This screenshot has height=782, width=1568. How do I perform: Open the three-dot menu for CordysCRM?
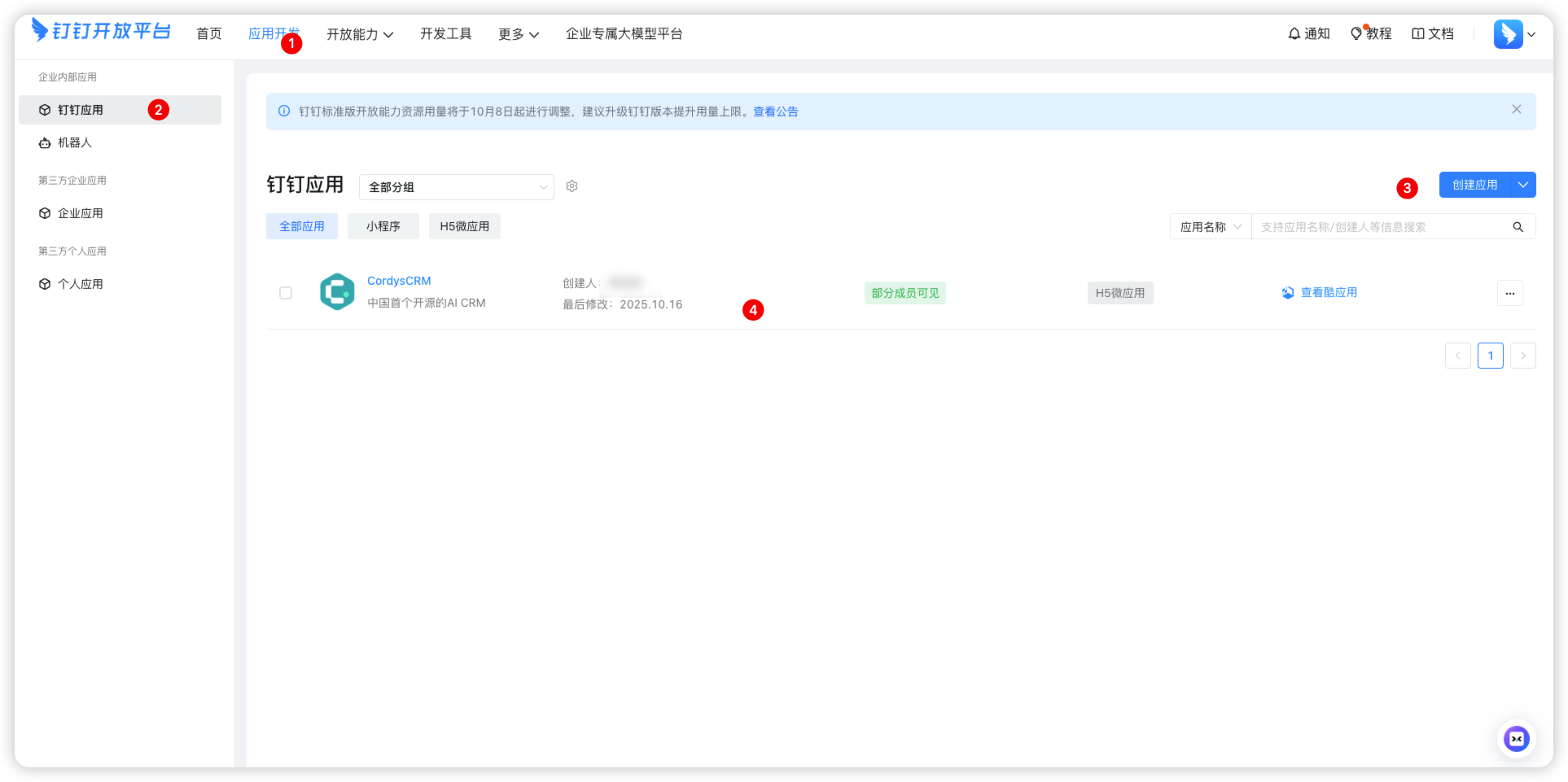pos(1509,293)
